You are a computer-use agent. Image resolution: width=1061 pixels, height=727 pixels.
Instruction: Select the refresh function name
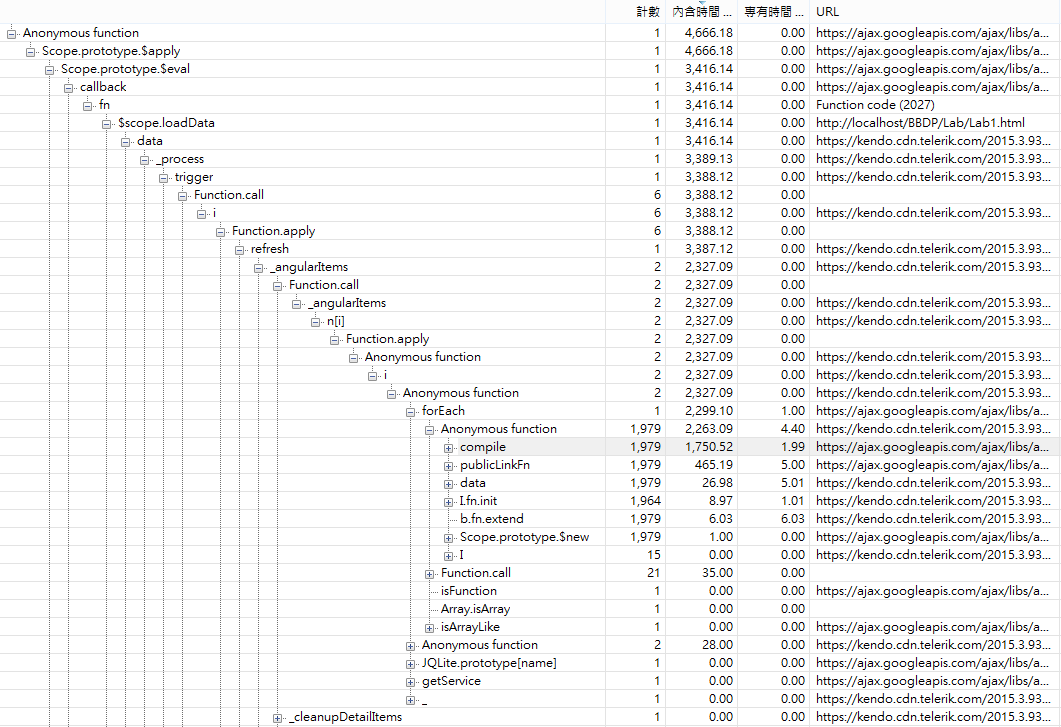pyautogui.click(x=269, y=248)
